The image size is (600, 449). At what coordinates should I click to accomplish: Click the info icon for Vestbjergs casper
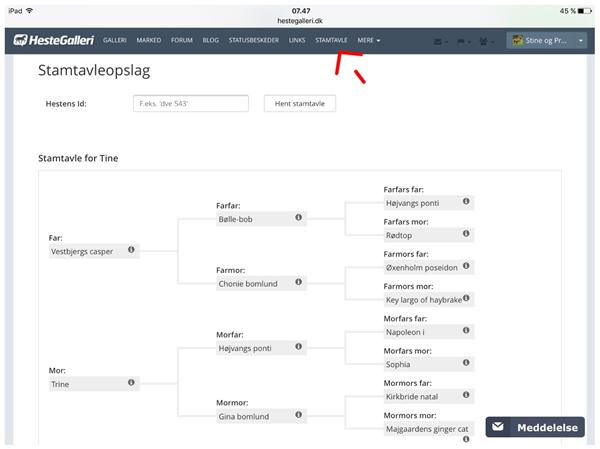tap(131, 250)
